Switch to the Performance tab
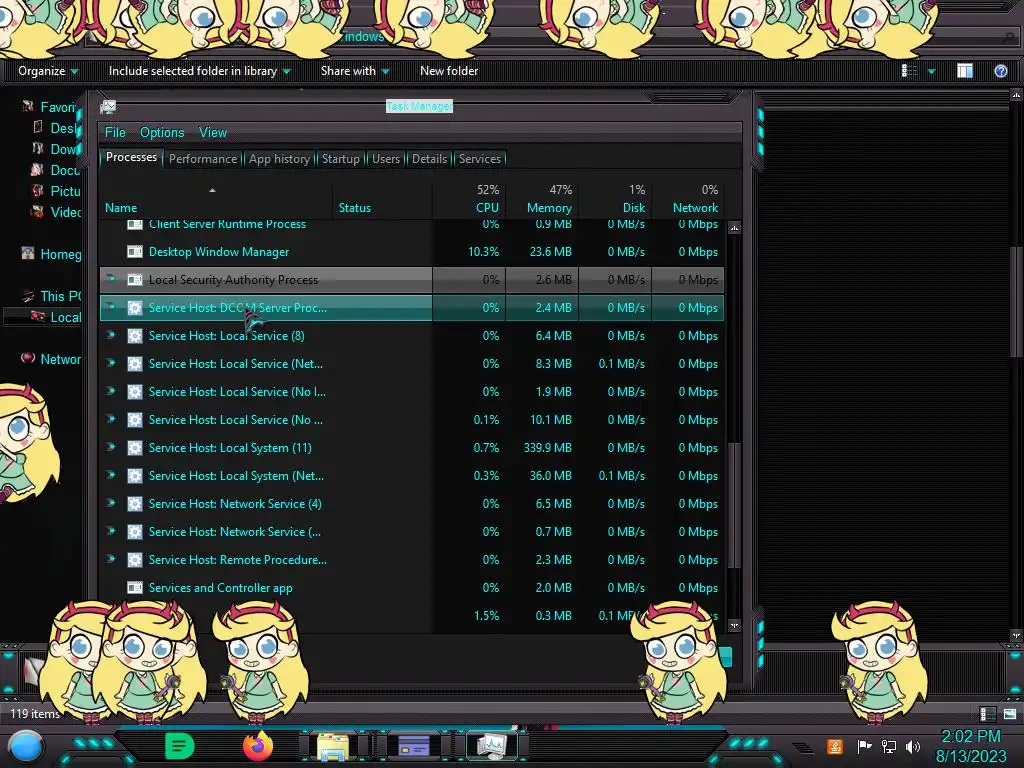This screenshot has width=1024, height=768. pyautogui.click(x=203, y=159)
